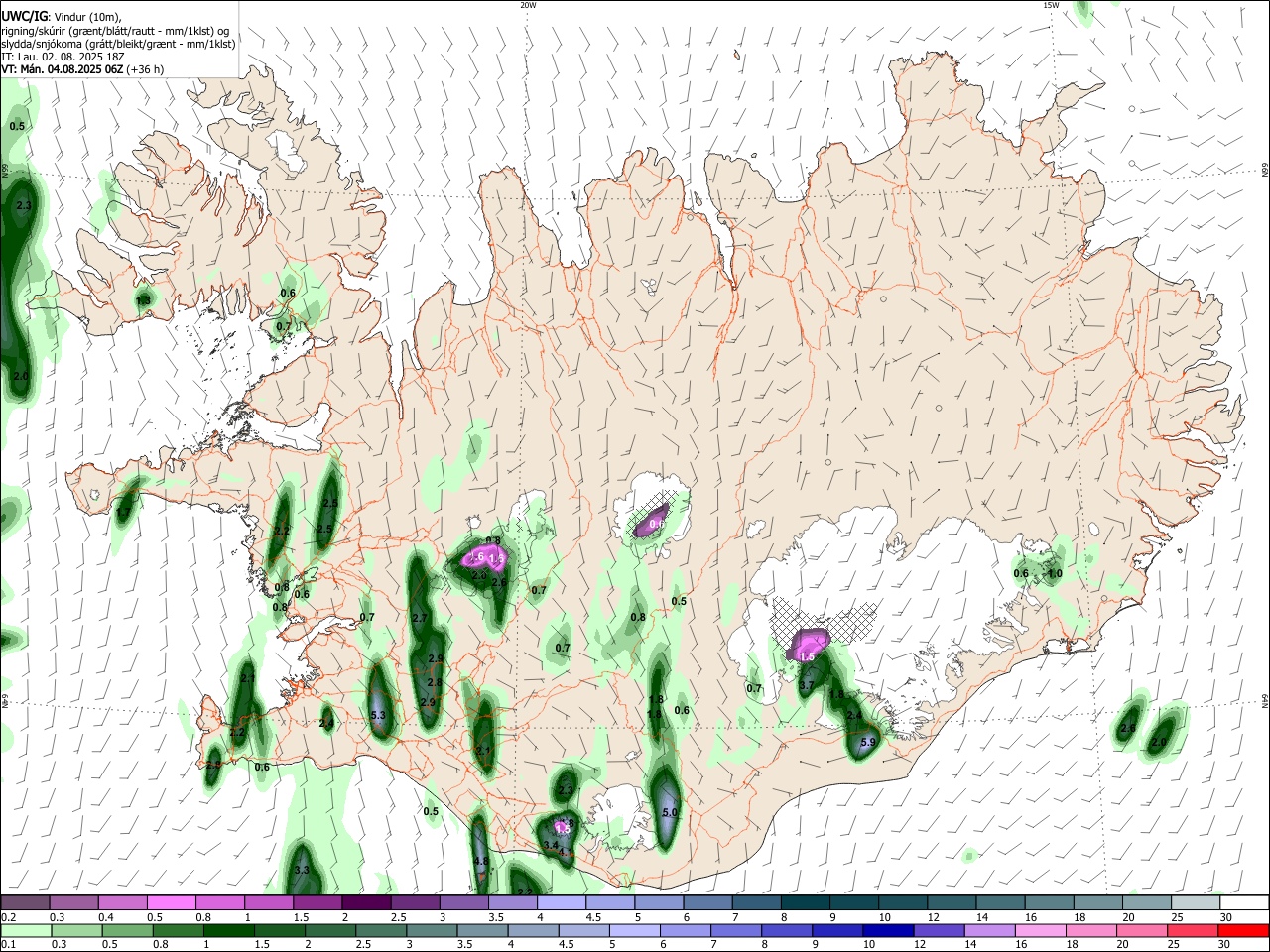Click the darkest purple 2 swatch in snow legend
Screen dimensions: 1270x952
point(365,903)
